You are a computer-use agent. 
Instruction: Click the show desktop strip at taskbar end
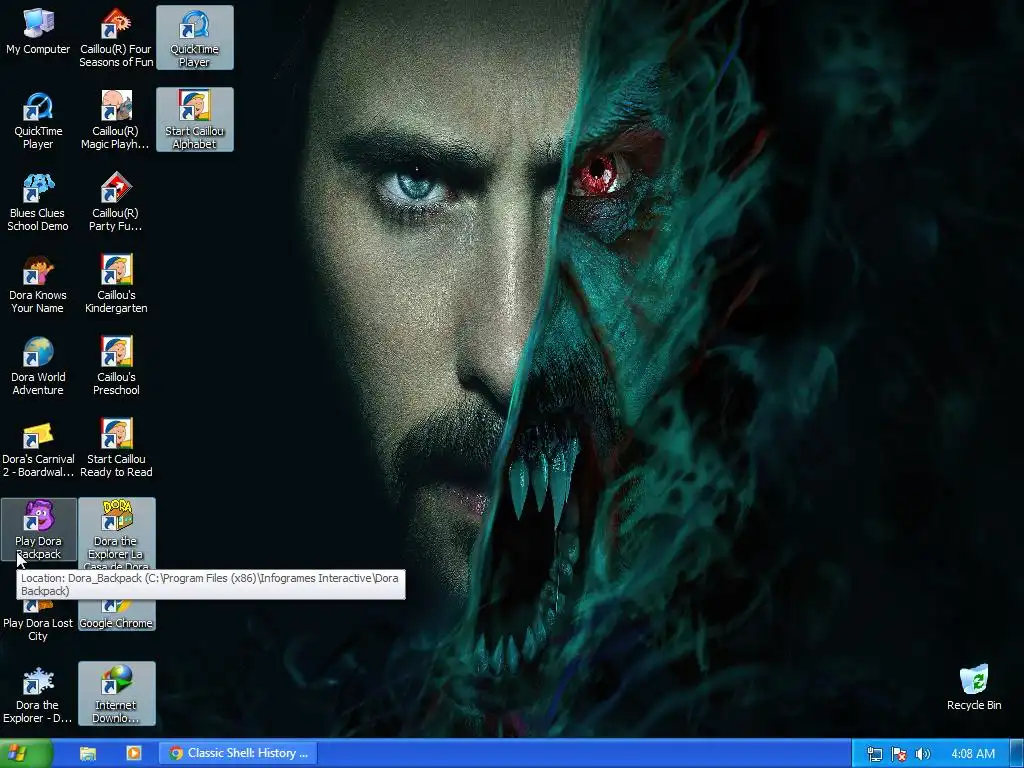coord(1017,754)
